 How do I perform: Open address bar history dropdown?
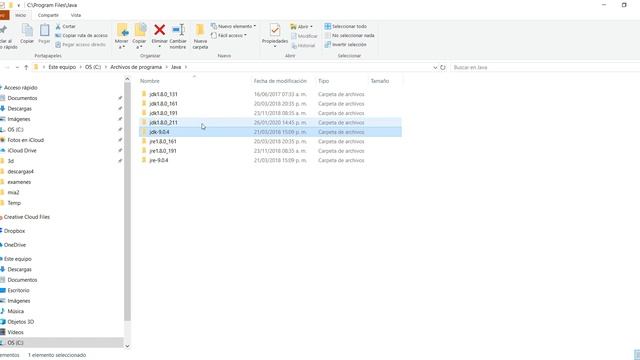[435, 67]
